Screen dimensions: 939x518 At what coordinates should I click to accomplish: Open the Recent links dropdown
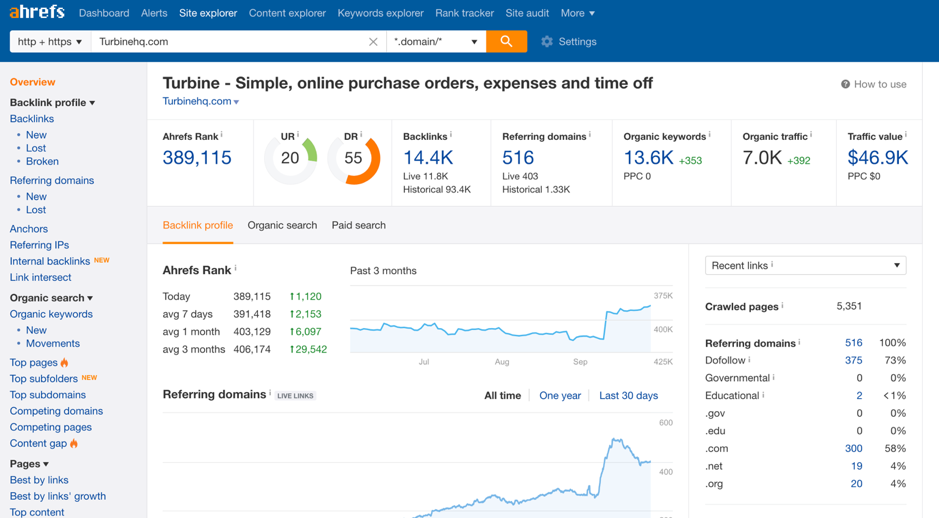805,265
